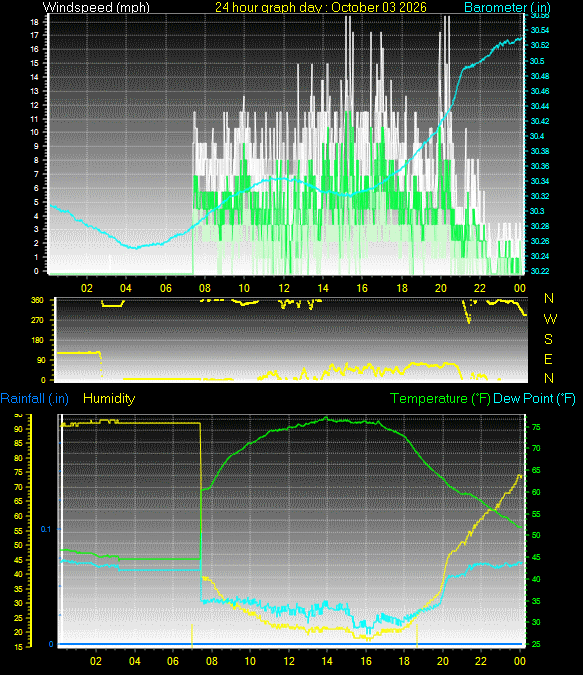Click the "15" humidity axis value
The height and width of the screenshot is (675, 583).
[18, 647]
